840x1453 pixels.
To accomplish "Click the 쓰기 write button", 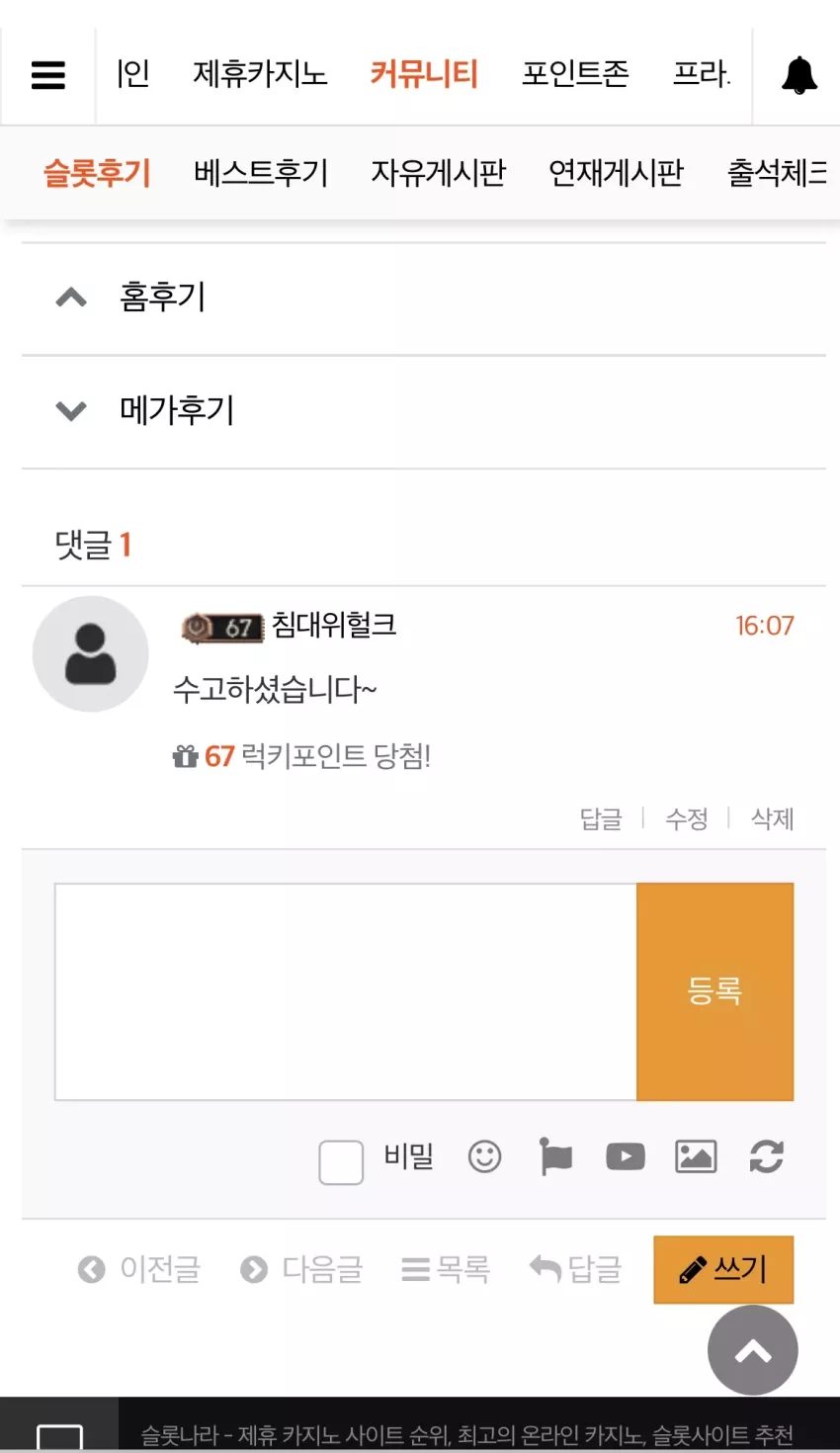I will click(x=723, y=1269).
